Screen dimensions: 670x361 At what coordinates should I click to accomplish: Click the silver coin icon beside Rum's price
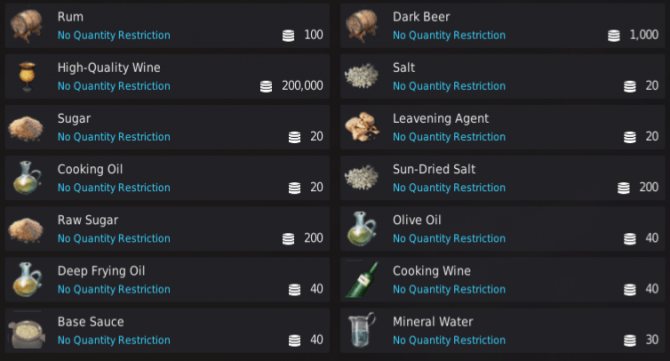[288, 35]
